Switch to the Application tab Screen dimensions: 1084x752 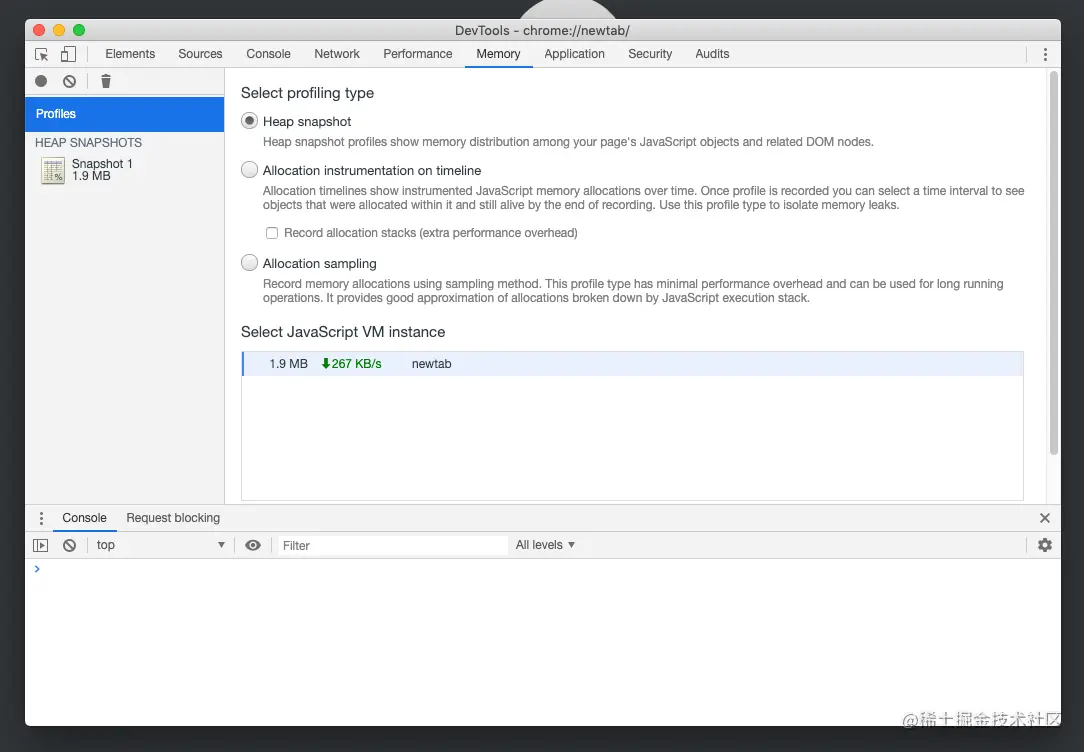pyautogui.click(x=574, y=54)
